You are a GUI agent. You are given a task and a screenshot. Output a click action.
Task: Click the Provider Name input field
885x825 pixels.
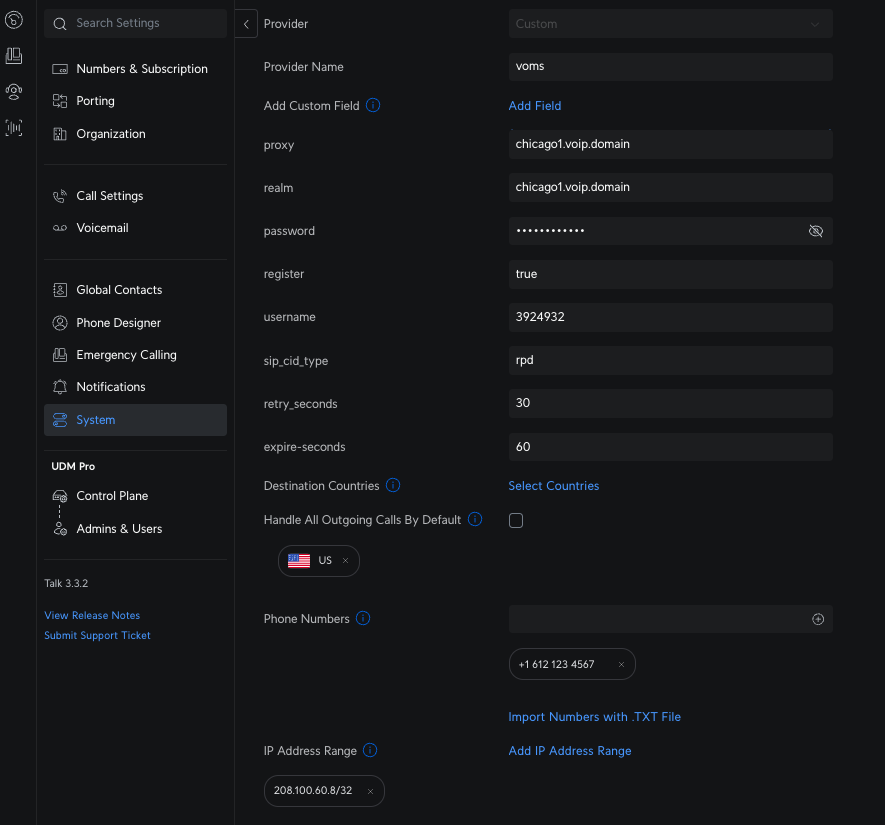coord(670,67)
